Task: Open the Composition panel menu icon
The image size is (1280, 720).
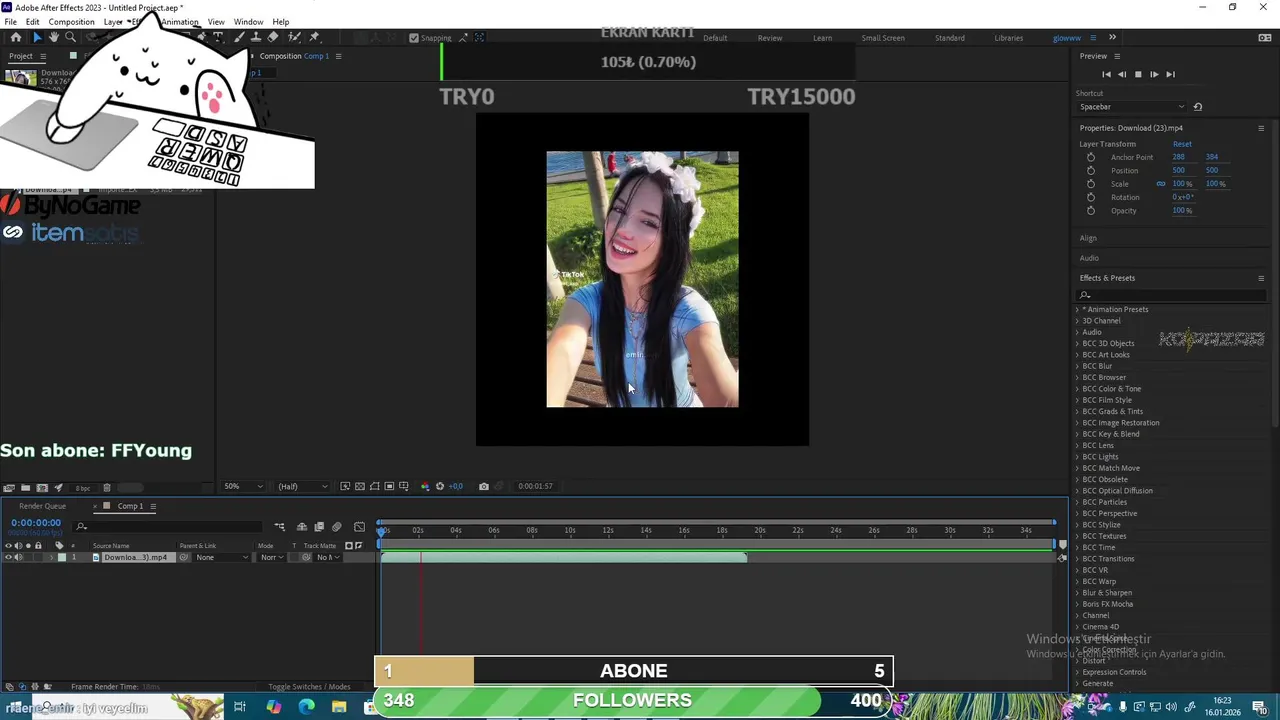Action: 338,56
